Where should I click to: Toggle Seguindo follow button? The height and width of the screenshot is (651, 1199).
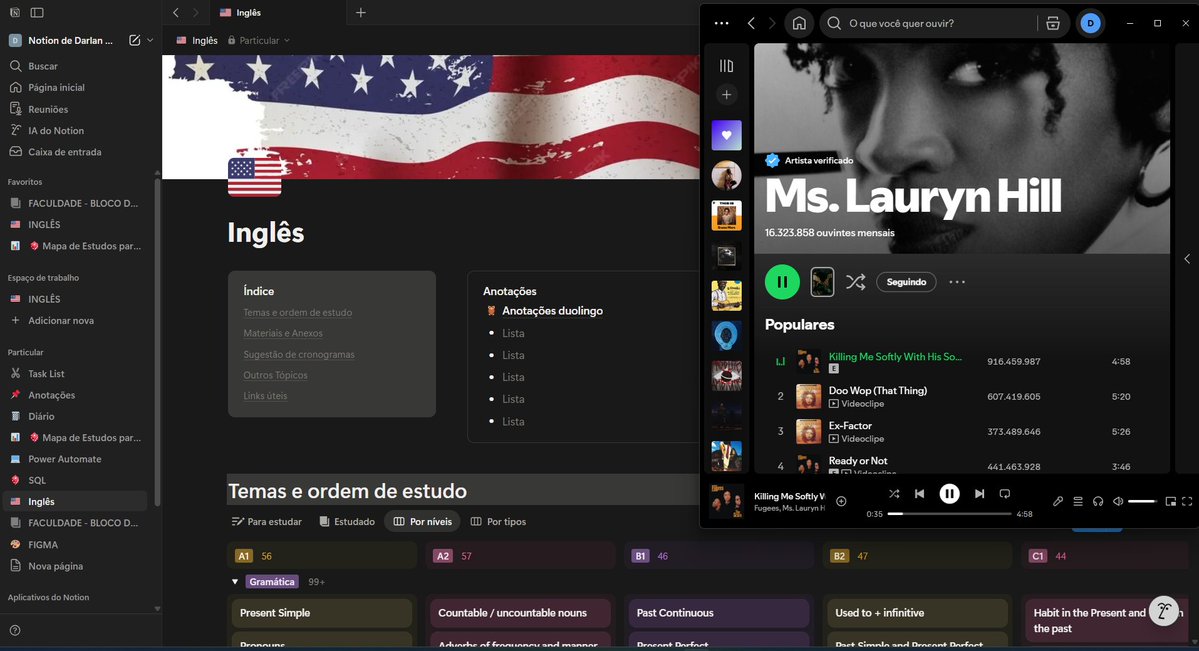pos(906,282)
